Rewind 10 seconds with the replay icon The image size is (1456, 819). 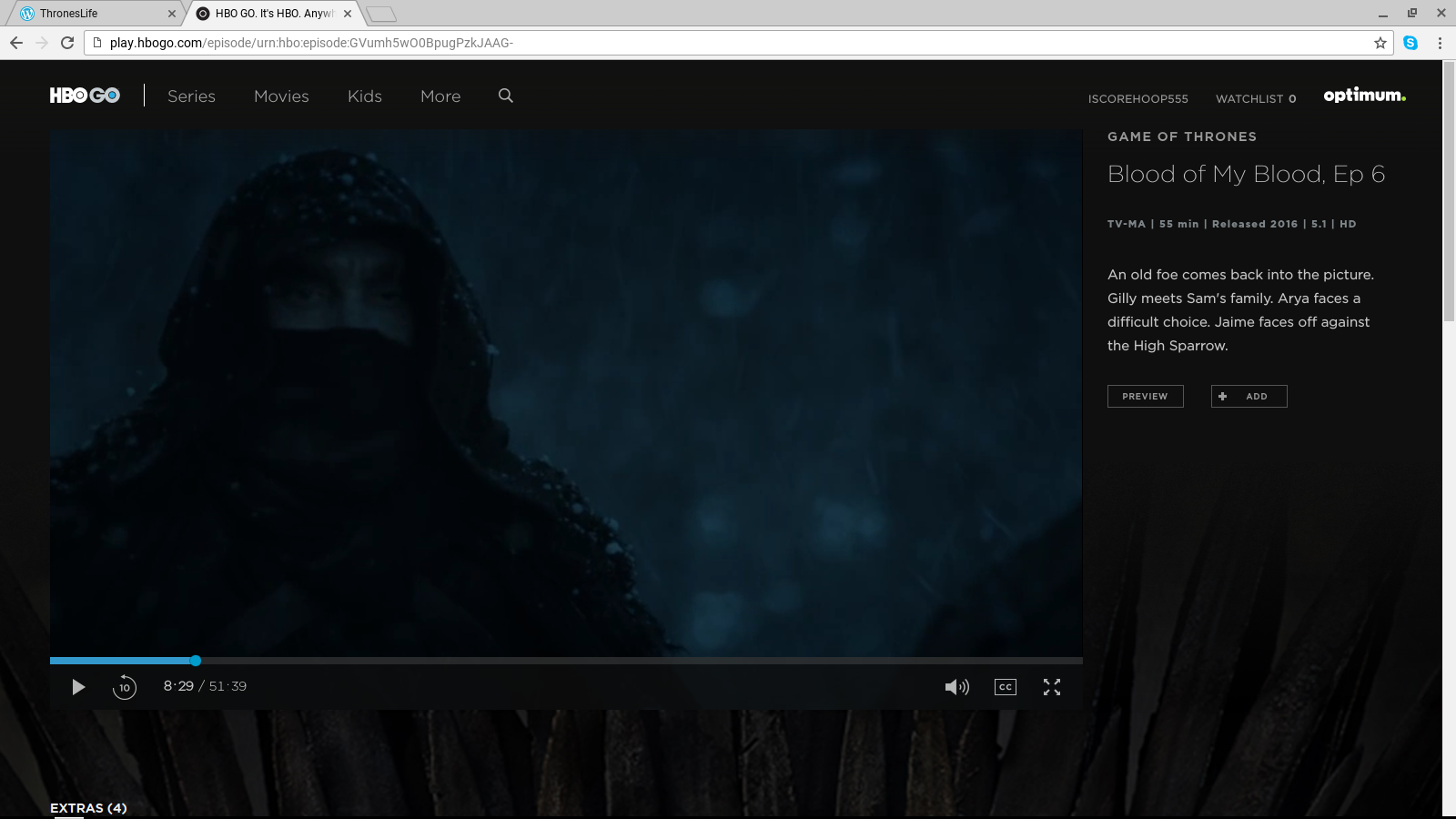(125, 687)
